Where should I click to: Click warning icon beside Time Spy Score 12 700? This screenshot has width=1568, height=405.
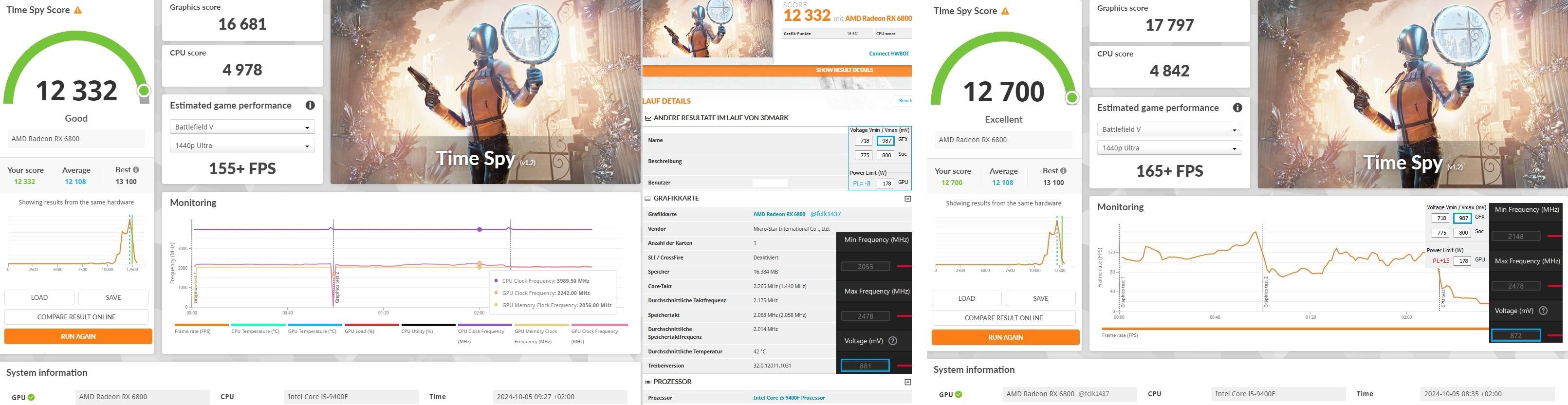(x=1005, y=11)
